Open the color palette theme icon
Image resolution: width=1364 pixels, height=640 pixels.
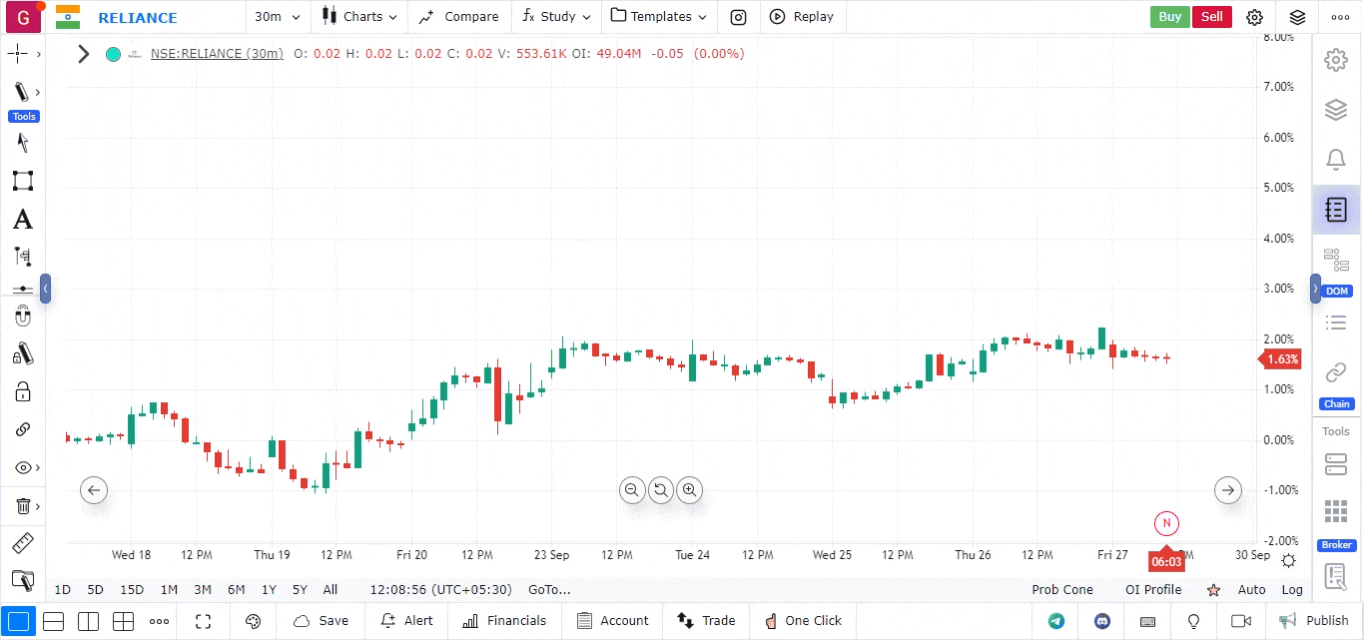pyautogui.click(x=253, y=621)
